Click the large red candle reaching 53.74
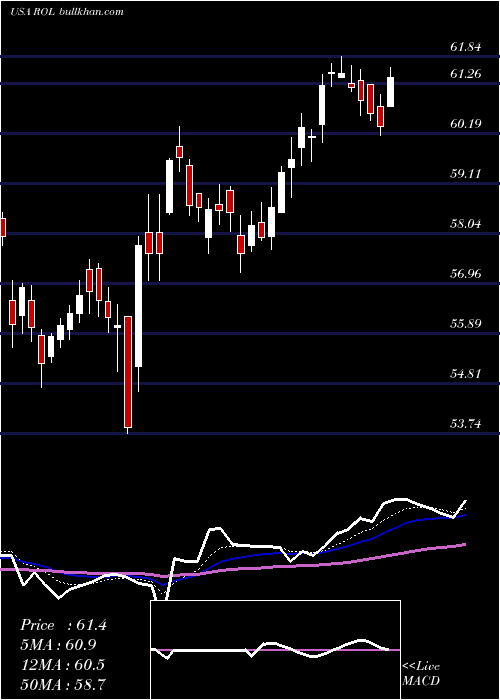The width and height of the screenshot is (500, 700). pyautogui.click(x=128, y=372)
